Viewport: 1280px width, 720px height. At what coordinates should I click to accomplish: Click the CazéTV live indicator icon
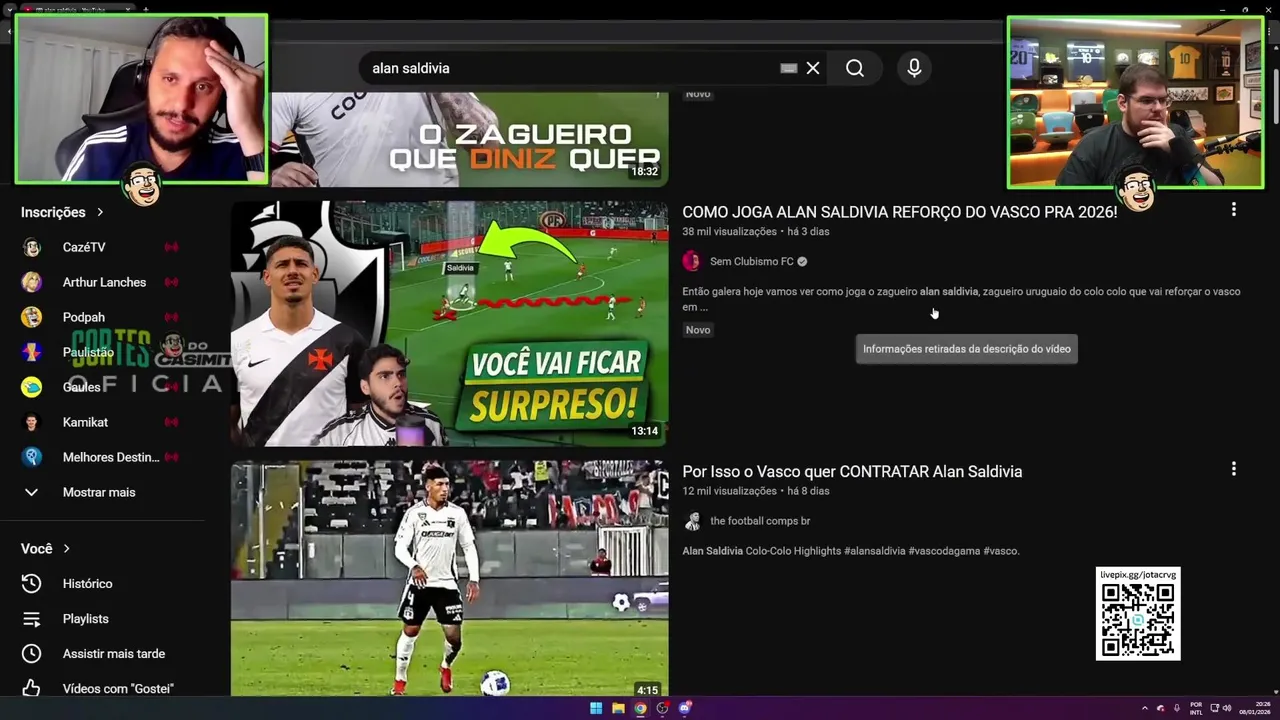pyautogui.click(x=171, y=247)
